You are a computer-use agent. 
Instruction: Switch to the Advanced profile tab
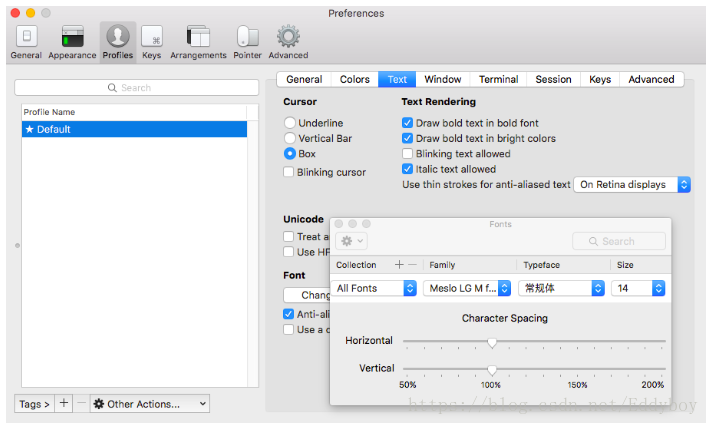(651, 79)
